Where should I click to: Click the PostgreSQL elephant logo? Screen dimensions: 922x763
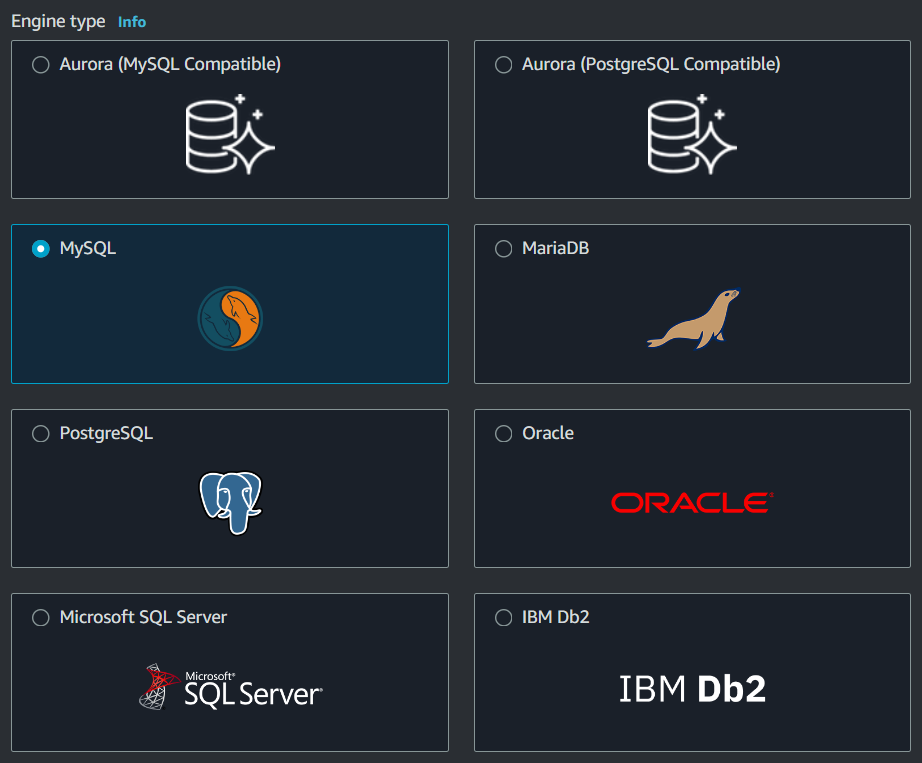(x=230, y=502)
